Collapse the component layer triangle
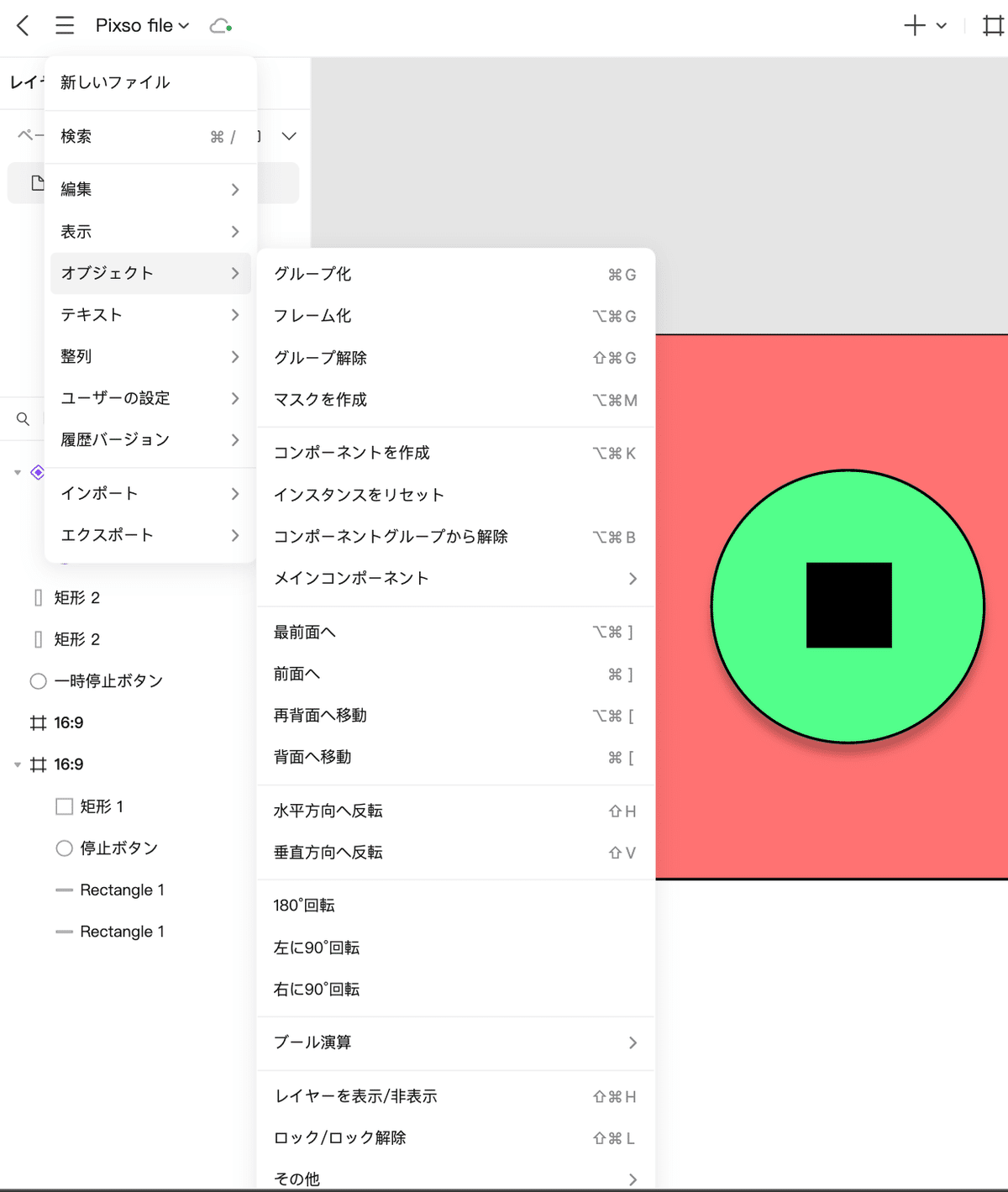Screen dimensions: 1008x1192 pyautogui.click(x=18, y=472)
